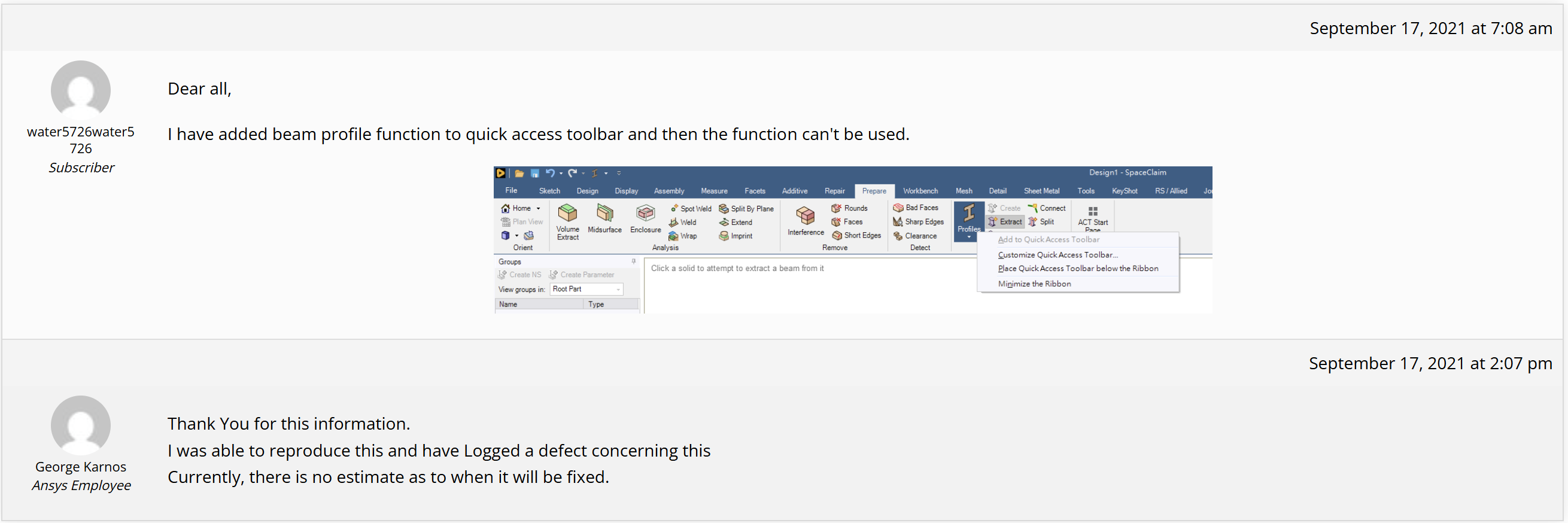
Task: Switch to the Sketch ribbon tab
Action: (x=549, y=191)
